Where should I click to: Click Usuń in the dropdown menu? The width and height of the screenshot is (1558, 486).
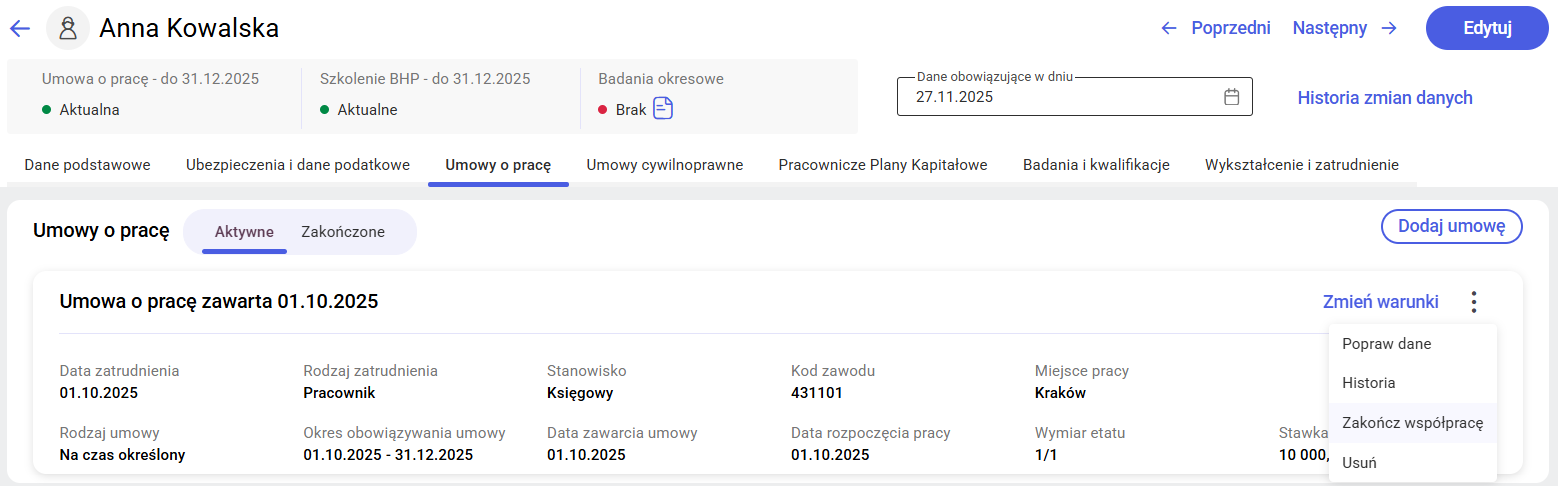click(x=1359, y=463)
